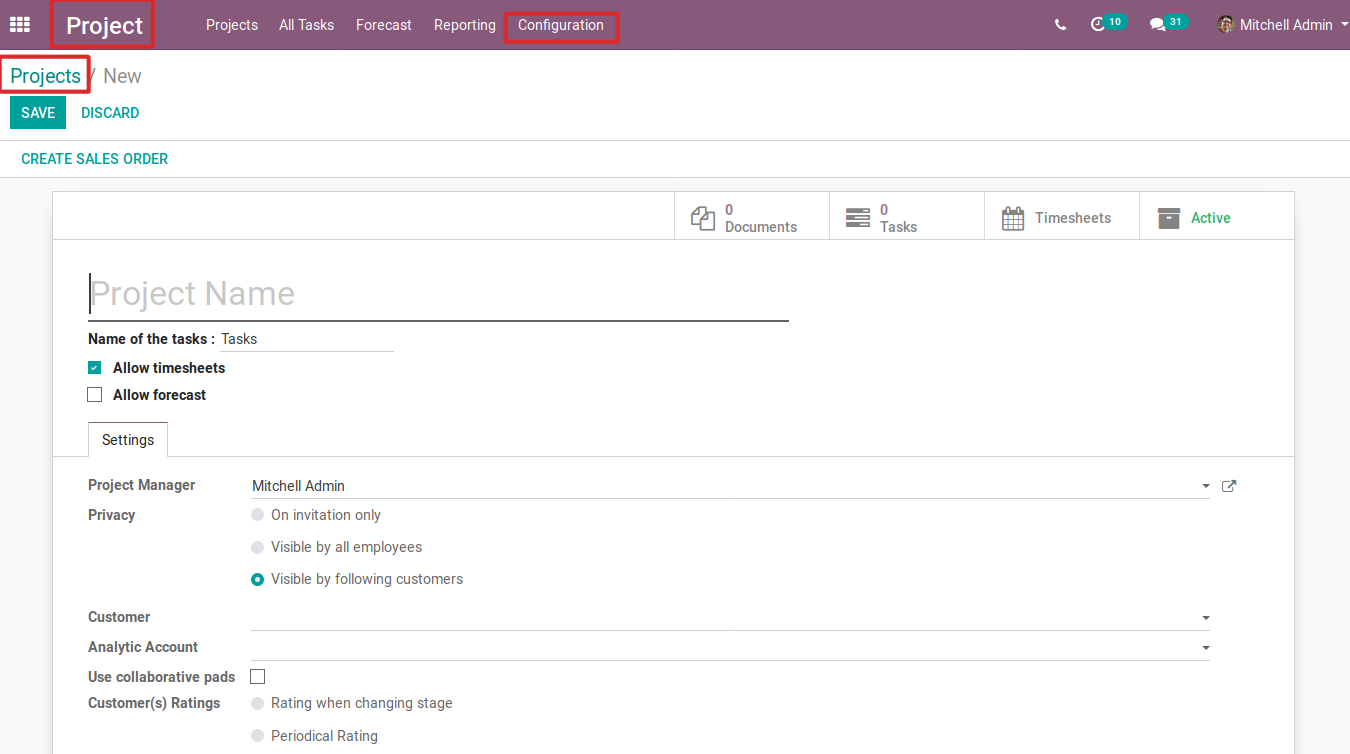Open the Forecast menu

(384, 25)
